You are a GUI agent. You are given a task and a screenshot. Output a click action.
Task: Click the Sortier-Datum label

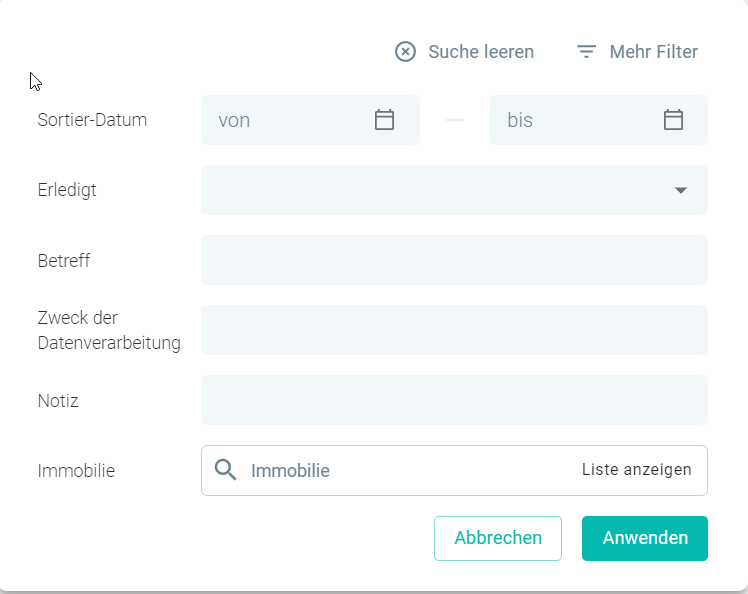click(x=92, y=120)
